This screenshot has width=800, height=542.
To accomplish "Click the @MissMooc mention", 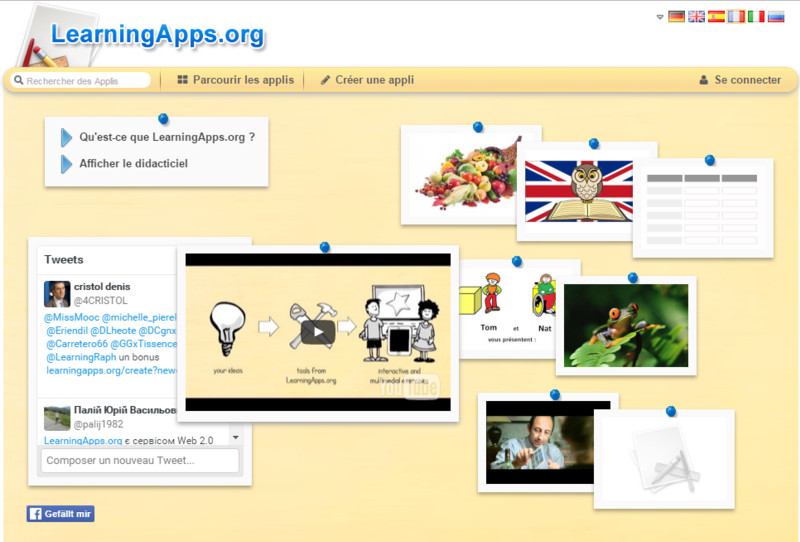I will tap(71, 317).
